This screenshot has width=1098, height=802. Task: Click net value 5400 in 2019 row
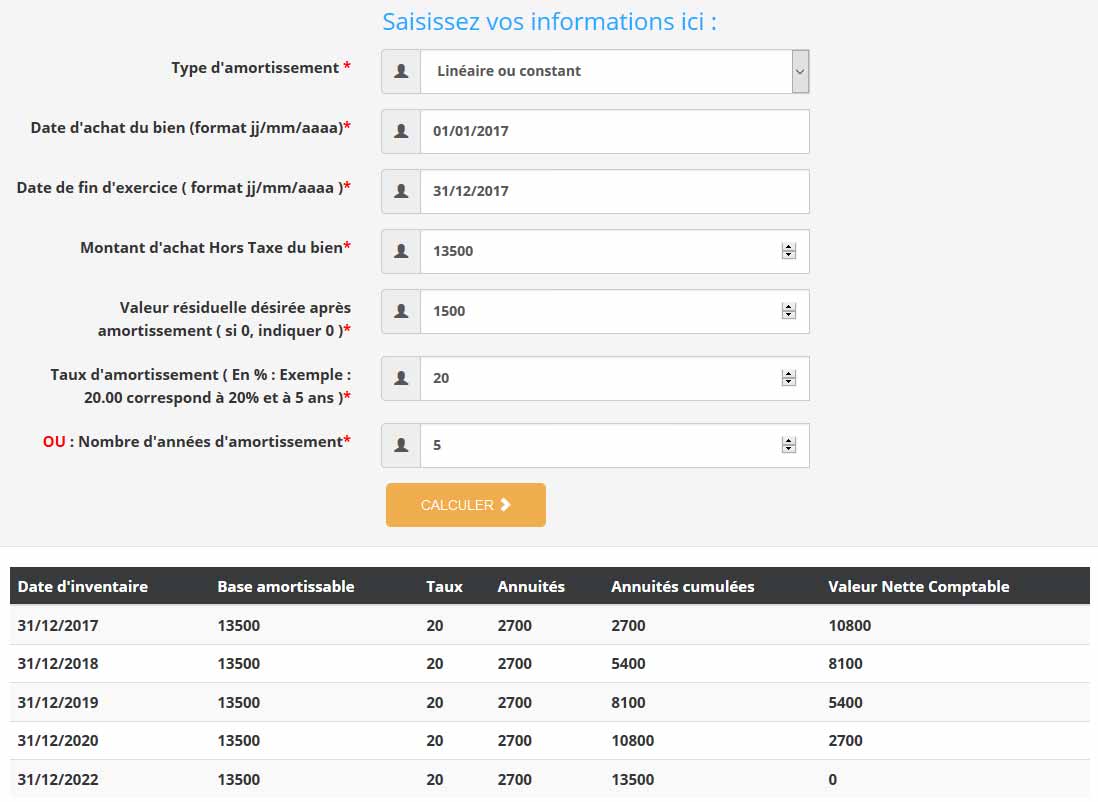point(845,703)
